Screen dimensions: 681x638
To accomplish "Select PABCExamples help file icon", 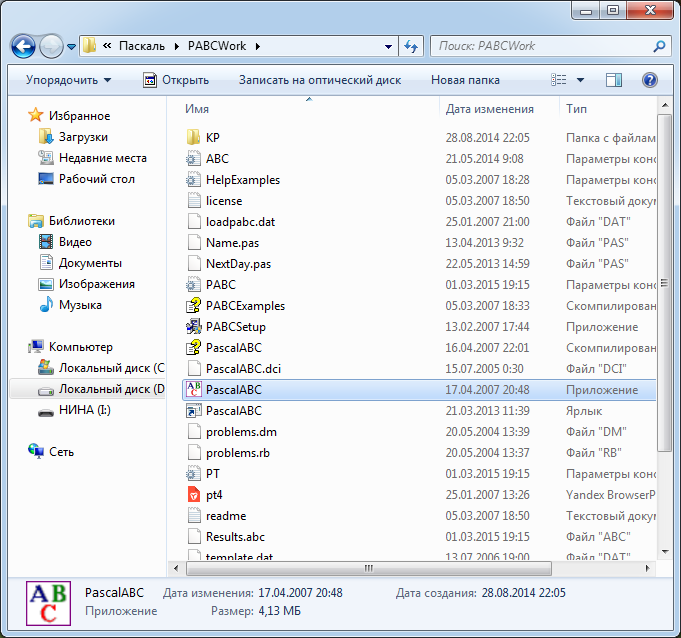I will click(193, 306).
